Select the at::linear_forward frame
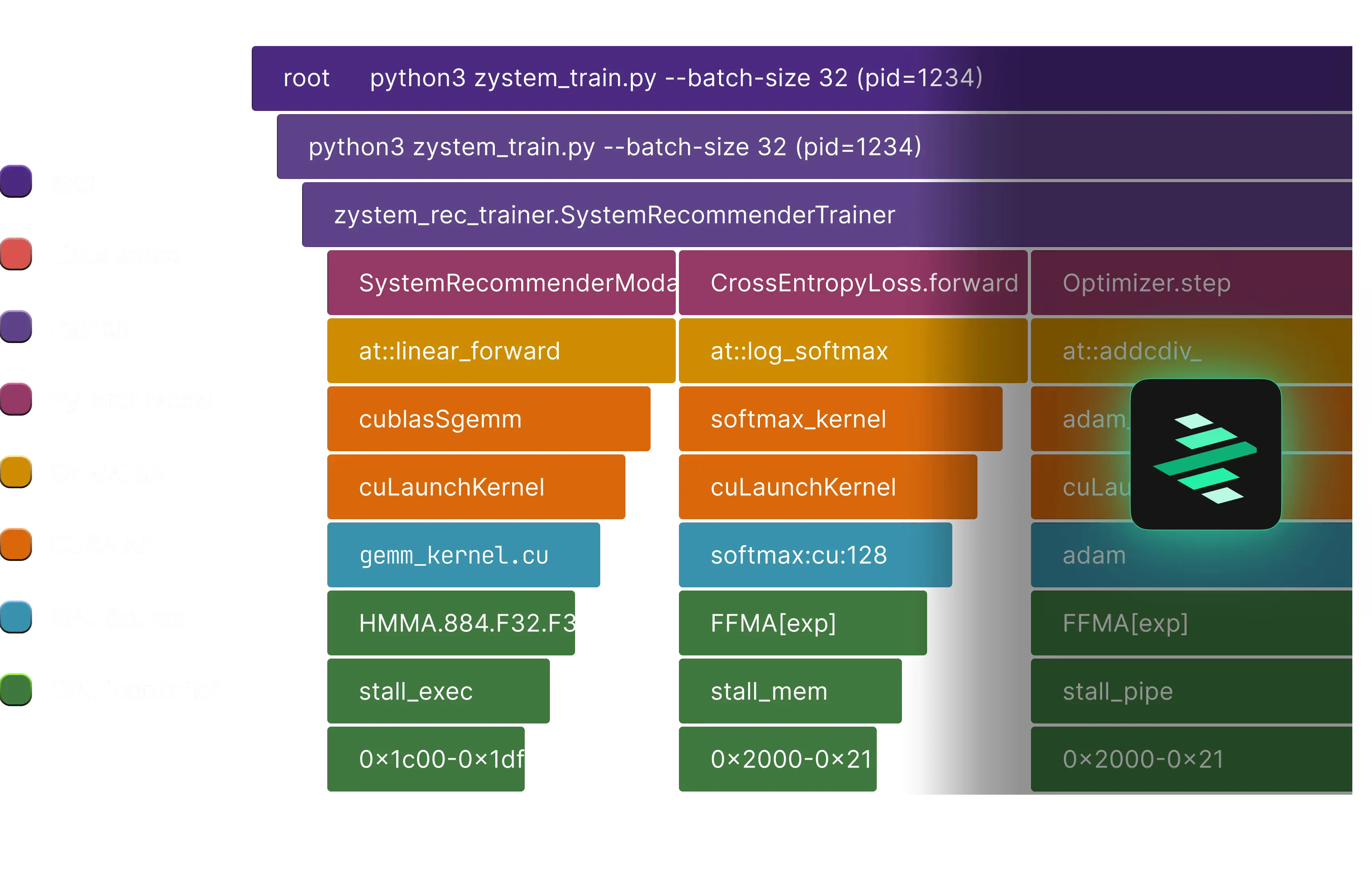 point(502,351)
